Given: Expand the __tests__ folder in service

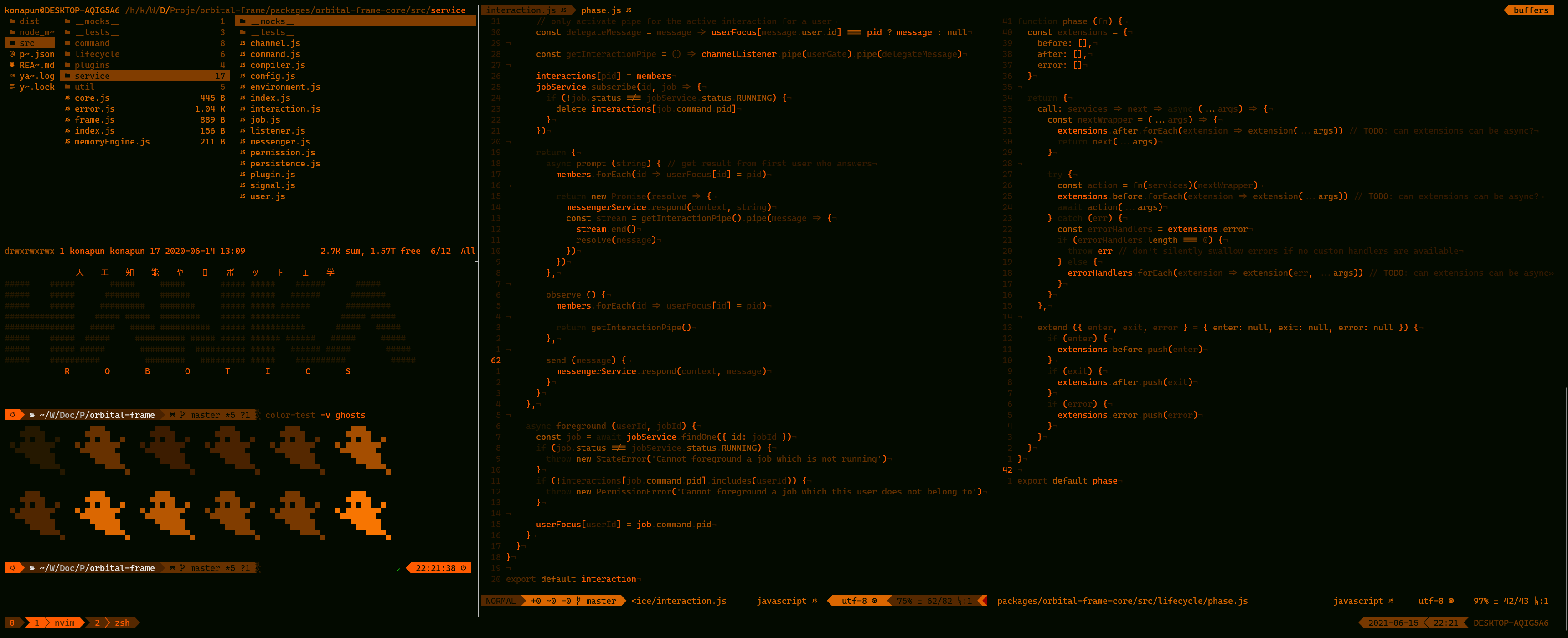Looking at the screenshot, I should click(272, 32).
